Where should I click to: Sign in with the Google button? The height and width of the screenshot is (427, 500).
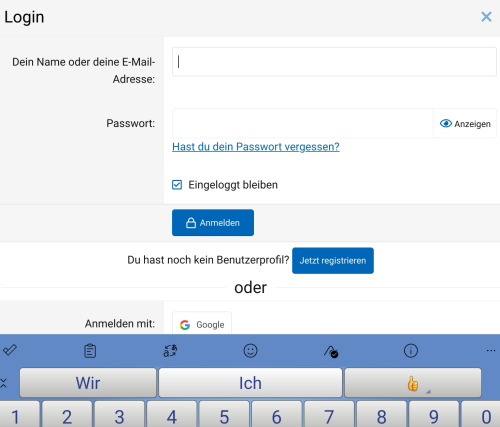tap(202, 323)
